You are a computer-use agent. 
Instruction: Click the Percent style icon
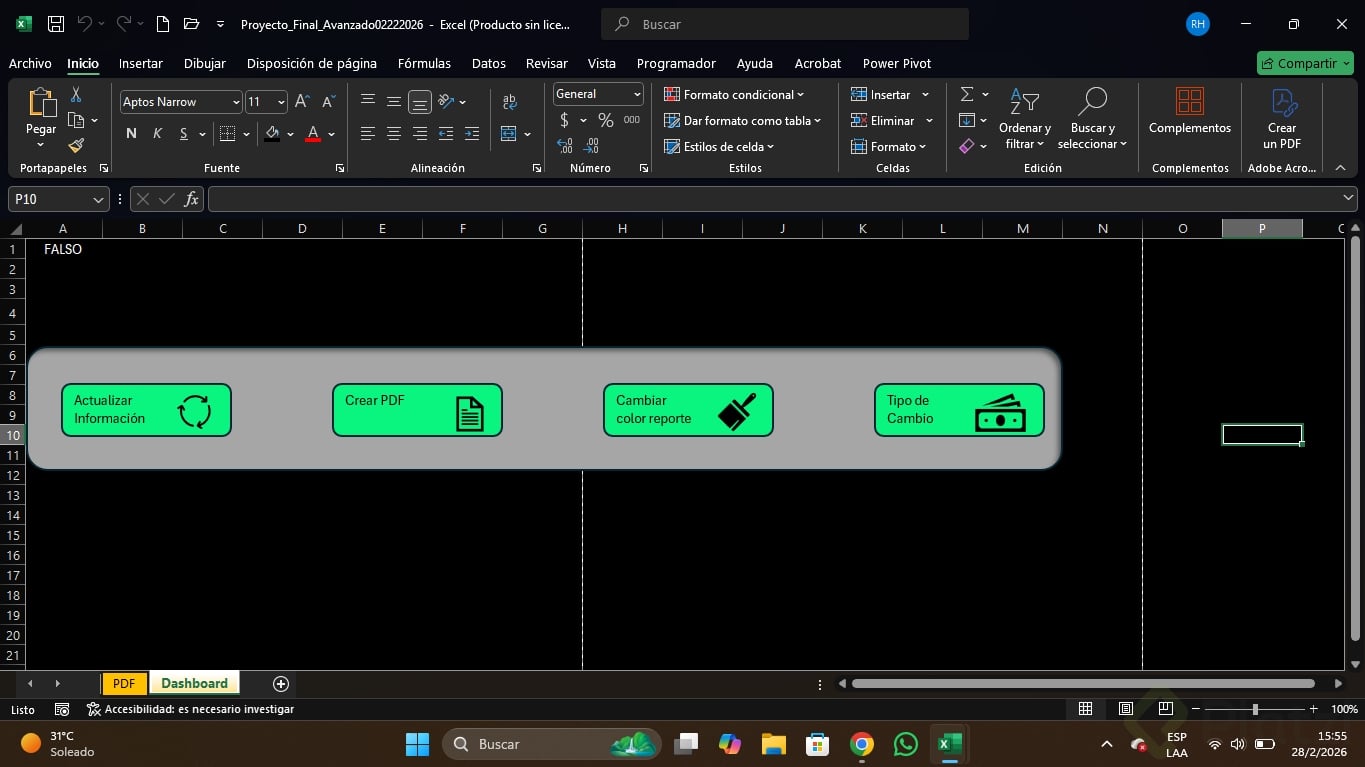coord(605,120)
